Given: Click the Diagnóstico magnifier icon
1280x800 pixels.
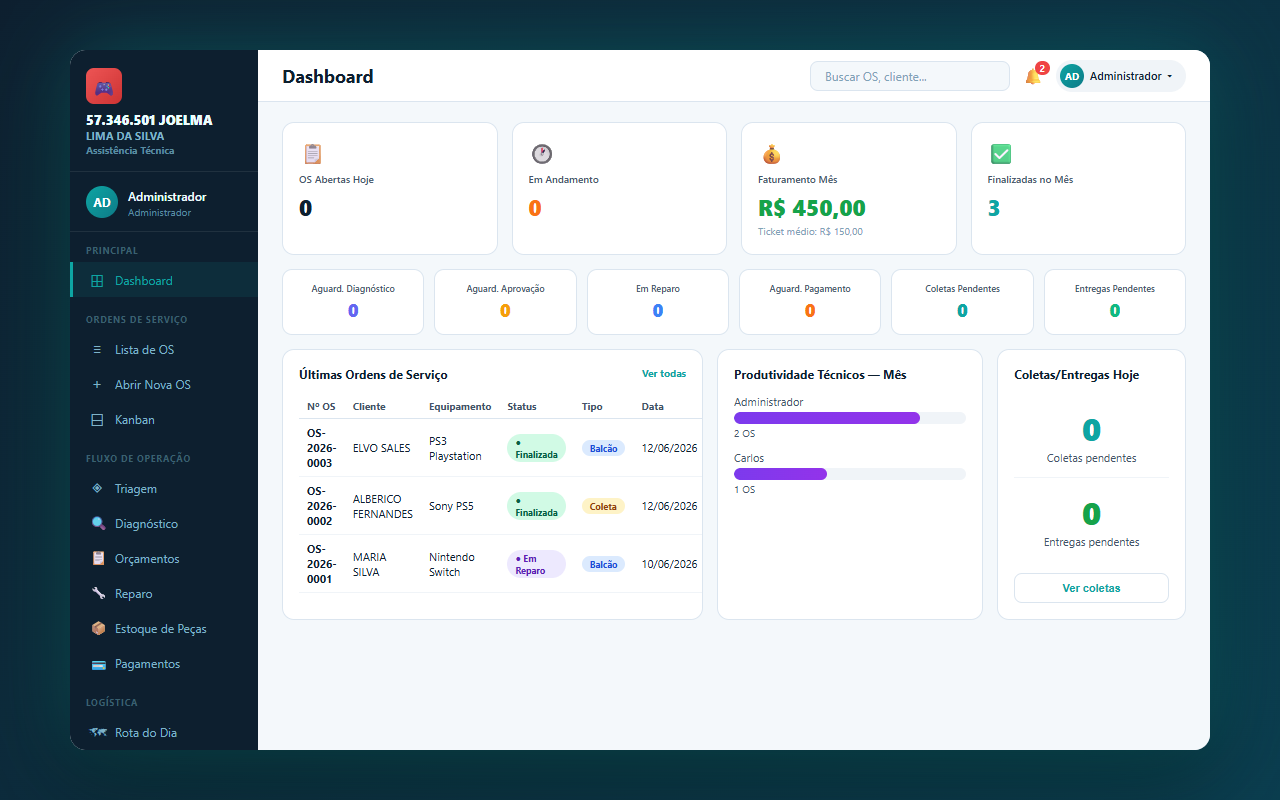Looking at the screenshot, I should point(98,524).
